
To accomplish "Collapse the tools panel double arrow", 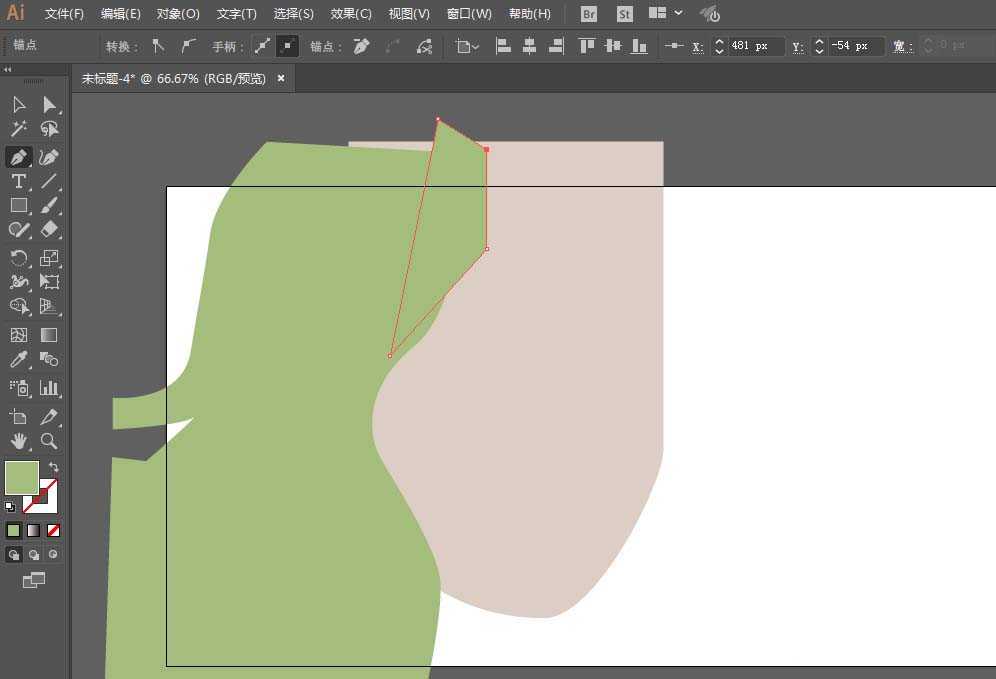I will tap(7, 70).
